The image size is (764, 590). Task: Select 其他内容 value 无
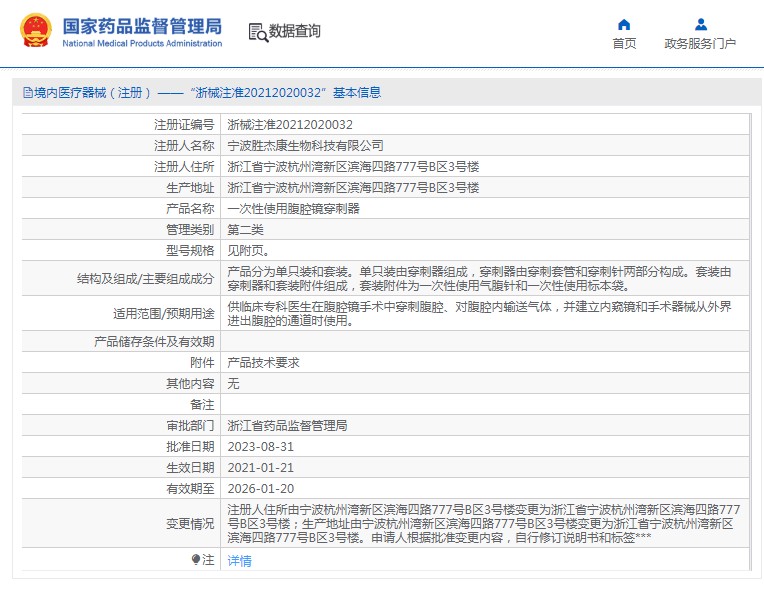pos(233,383)
